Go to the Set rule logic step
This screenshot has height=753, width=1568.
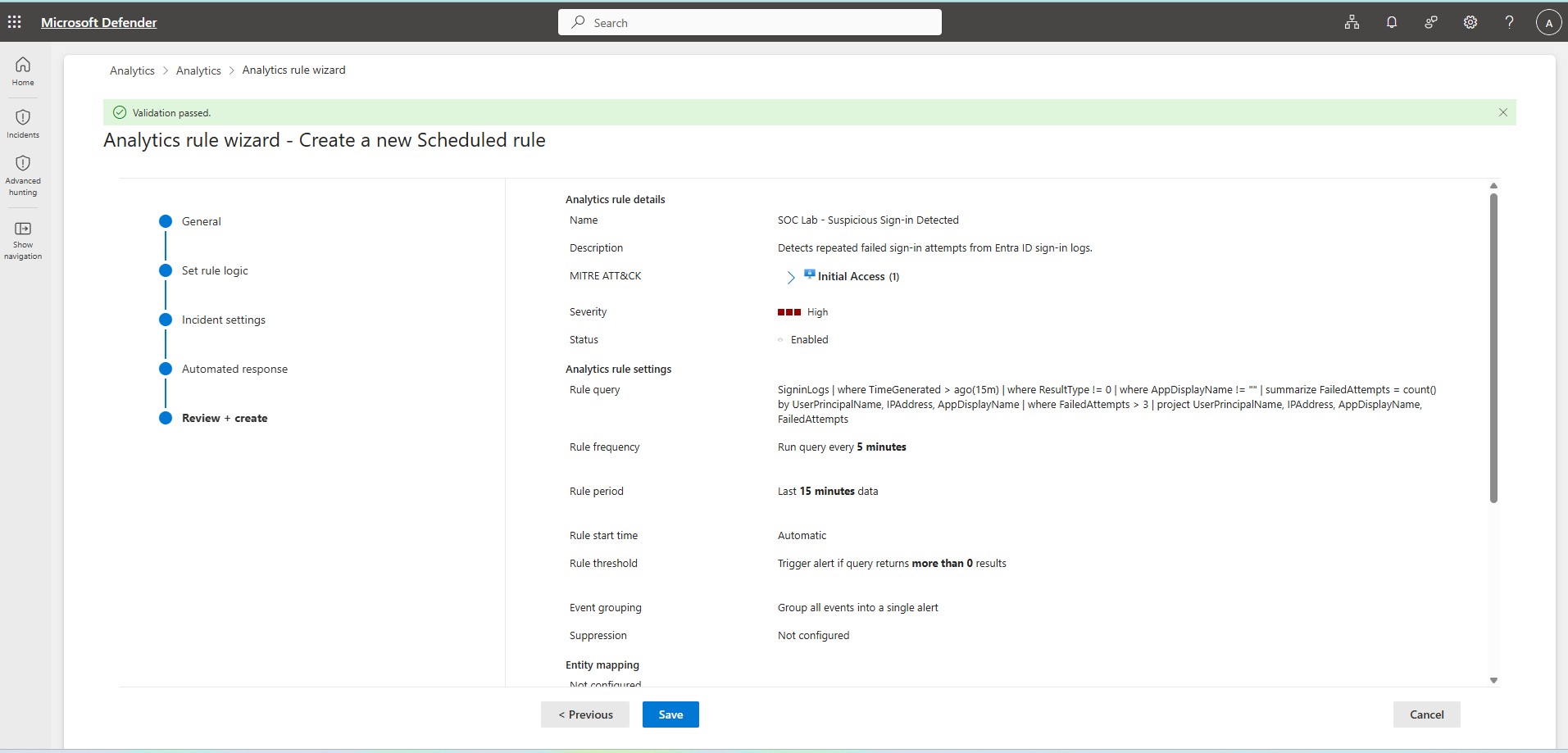pyautogui.click(x=215, y=270)
